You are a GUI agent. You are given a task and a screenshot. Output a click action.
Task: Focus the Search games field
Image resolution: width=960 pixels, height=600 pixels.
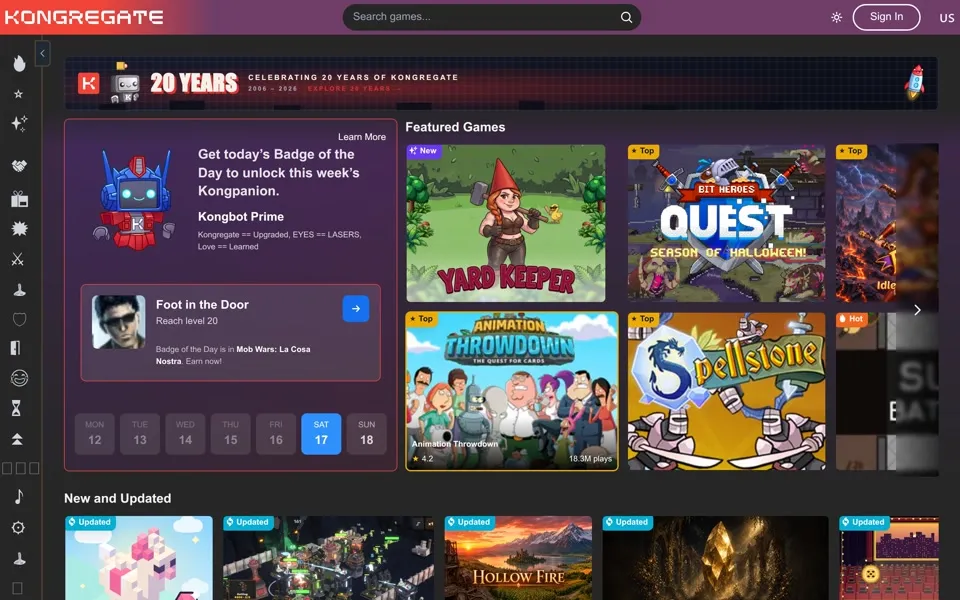pos(492,17)
